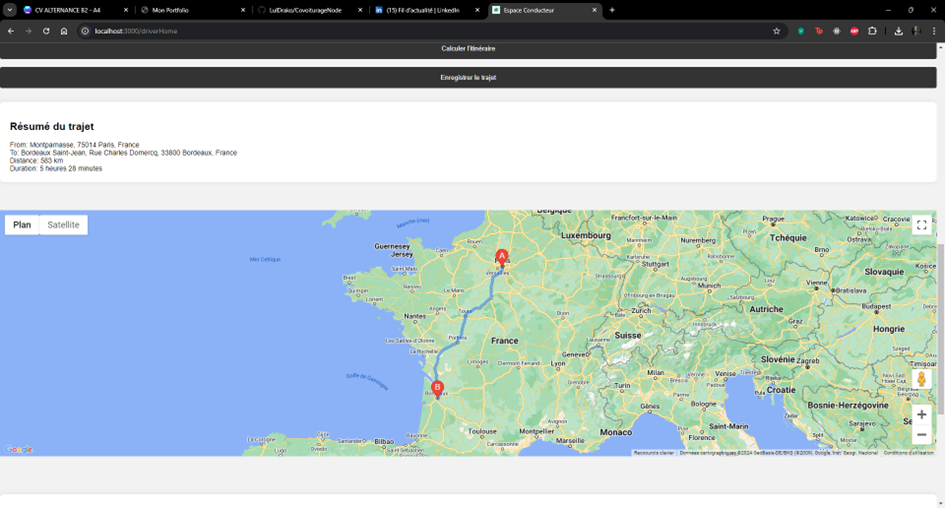Zoom in on the map
The width and height of the screenshot is (945, 508).
(921, 415)
